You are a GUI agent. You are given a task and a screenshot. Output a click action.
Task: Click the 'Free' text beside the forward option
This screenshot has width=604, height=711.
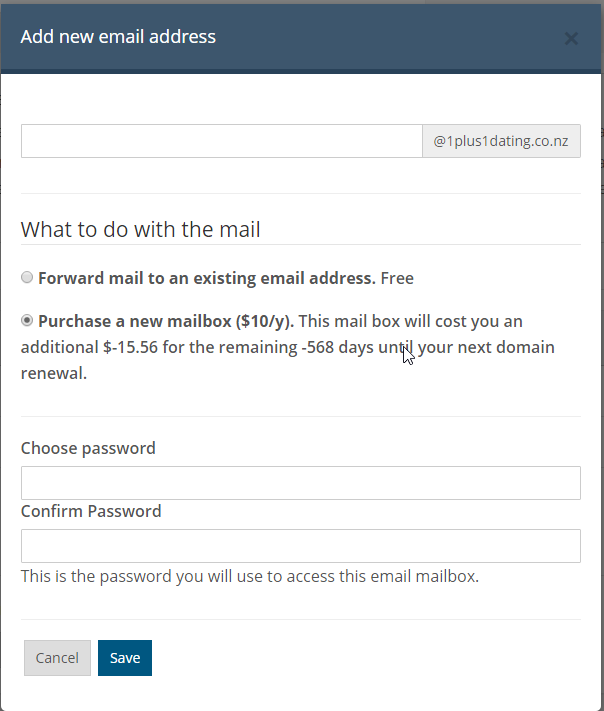point(397,278)
